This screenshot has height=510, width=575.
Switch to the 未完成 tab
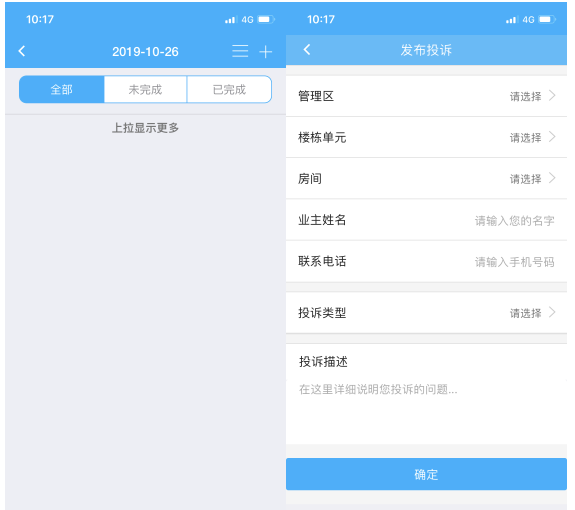click(145, 89)
